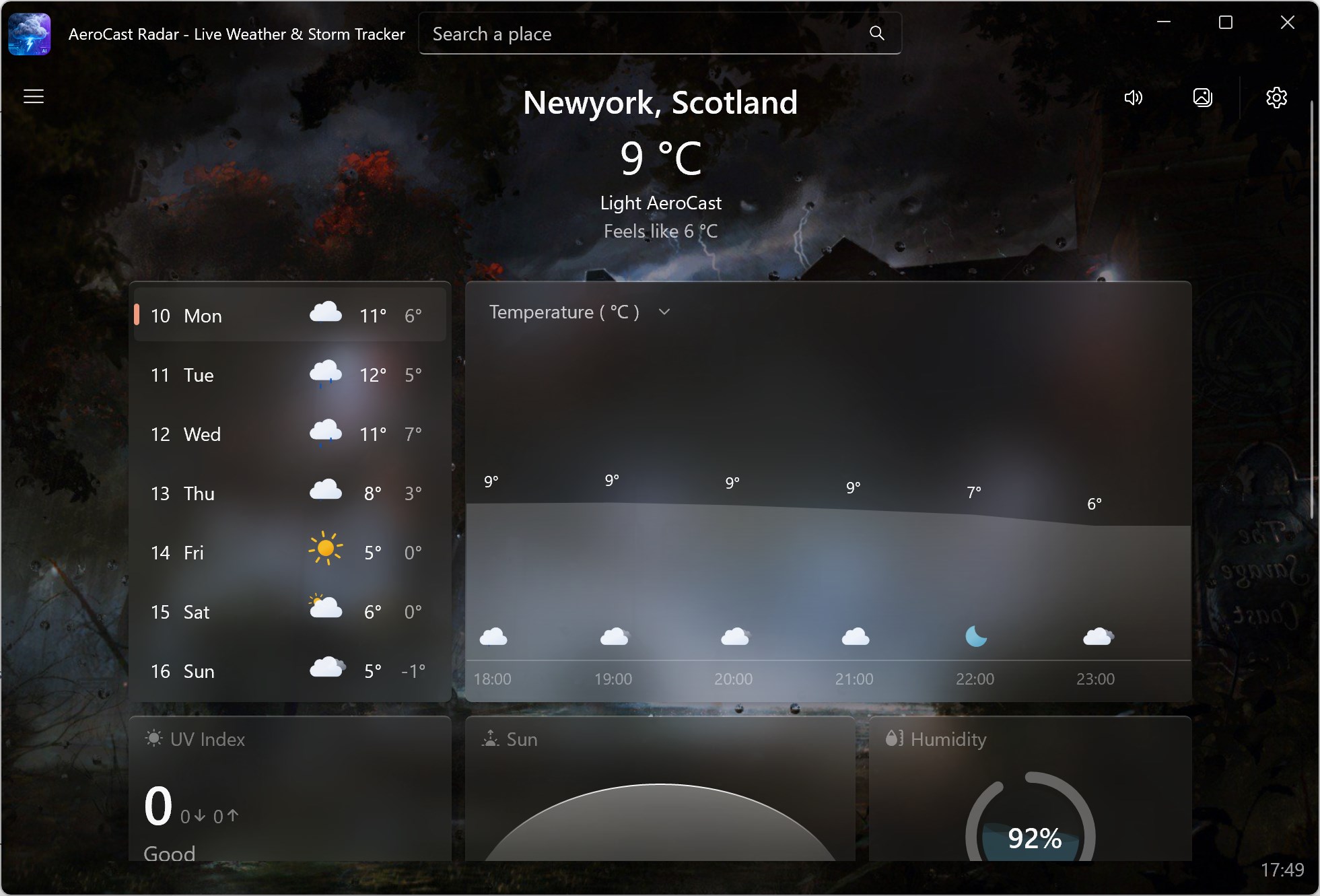
Task: Expand the Temperature chart options chevron
Action: coord(664,312)
